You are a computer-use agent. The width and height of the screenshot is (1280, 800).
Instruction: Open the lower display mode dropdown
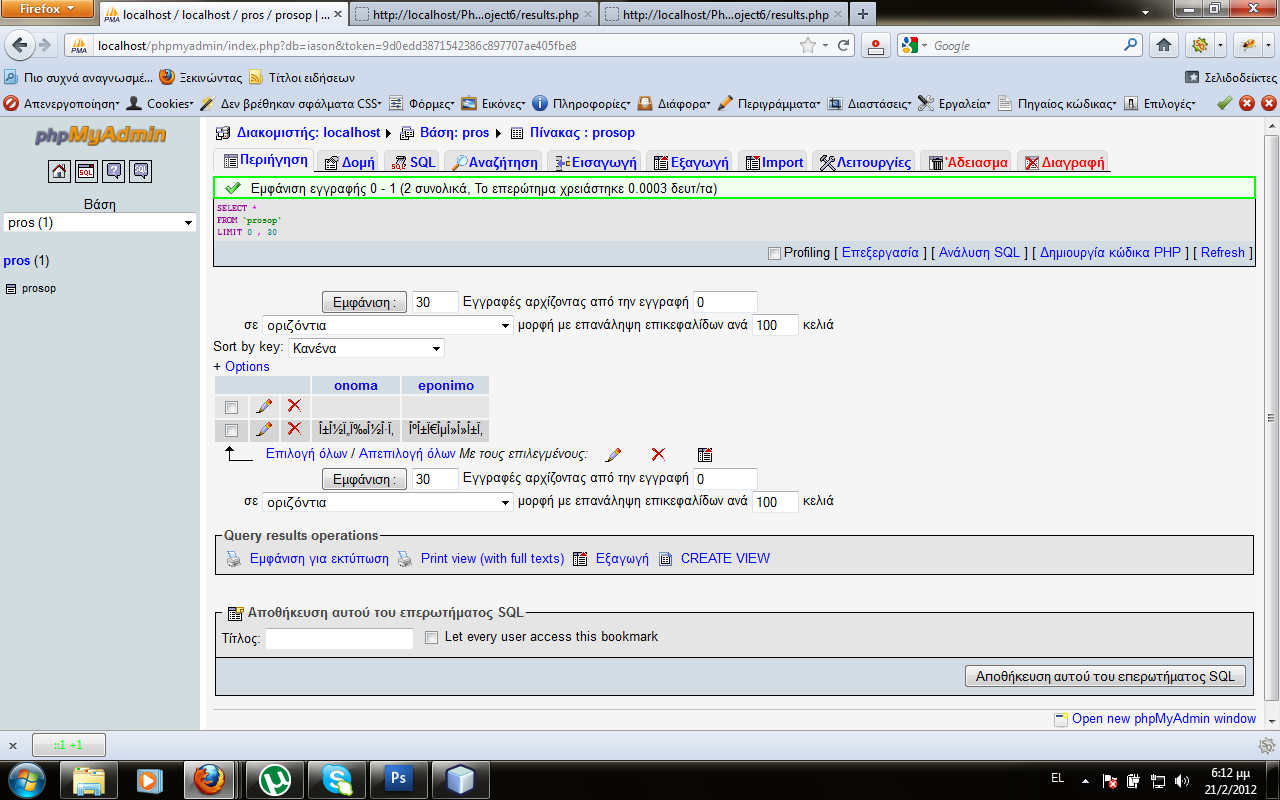pyautogui.click(x=388, y=502)
